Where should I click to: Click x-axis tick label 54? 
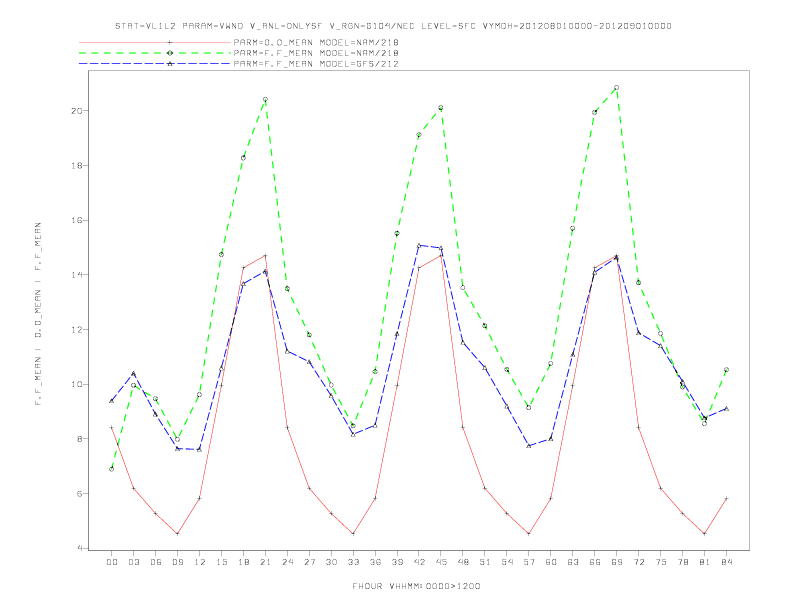[507, 562]
